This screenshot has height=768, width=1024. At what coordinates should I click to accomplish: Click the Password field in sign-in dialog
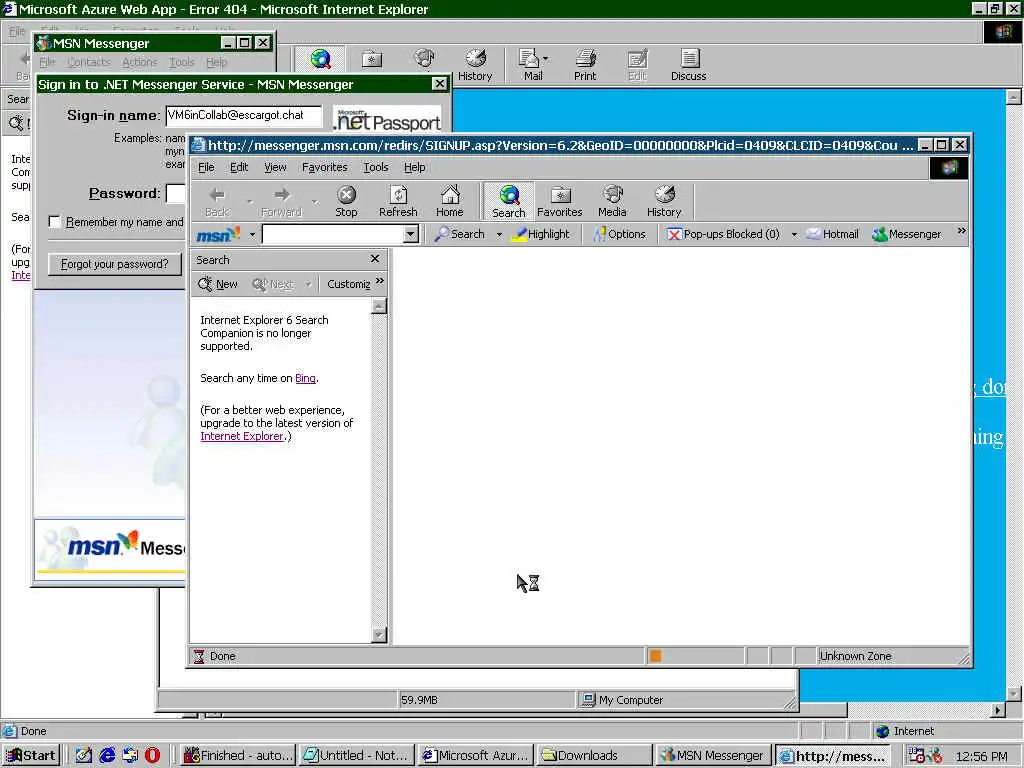pos(176,193)
